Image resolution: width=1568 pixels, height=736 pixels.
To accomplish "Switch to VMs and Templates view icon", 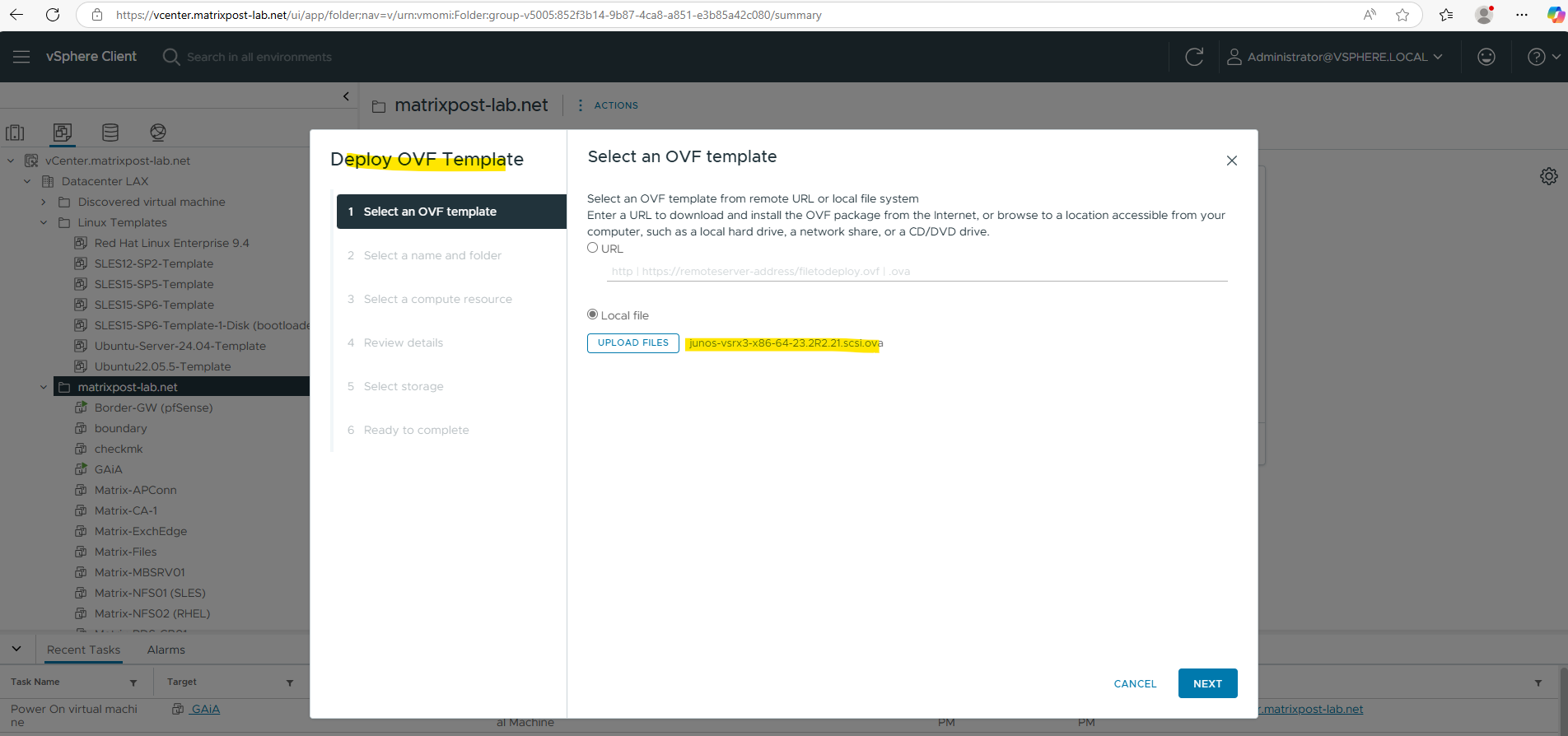I will (63, 133).
